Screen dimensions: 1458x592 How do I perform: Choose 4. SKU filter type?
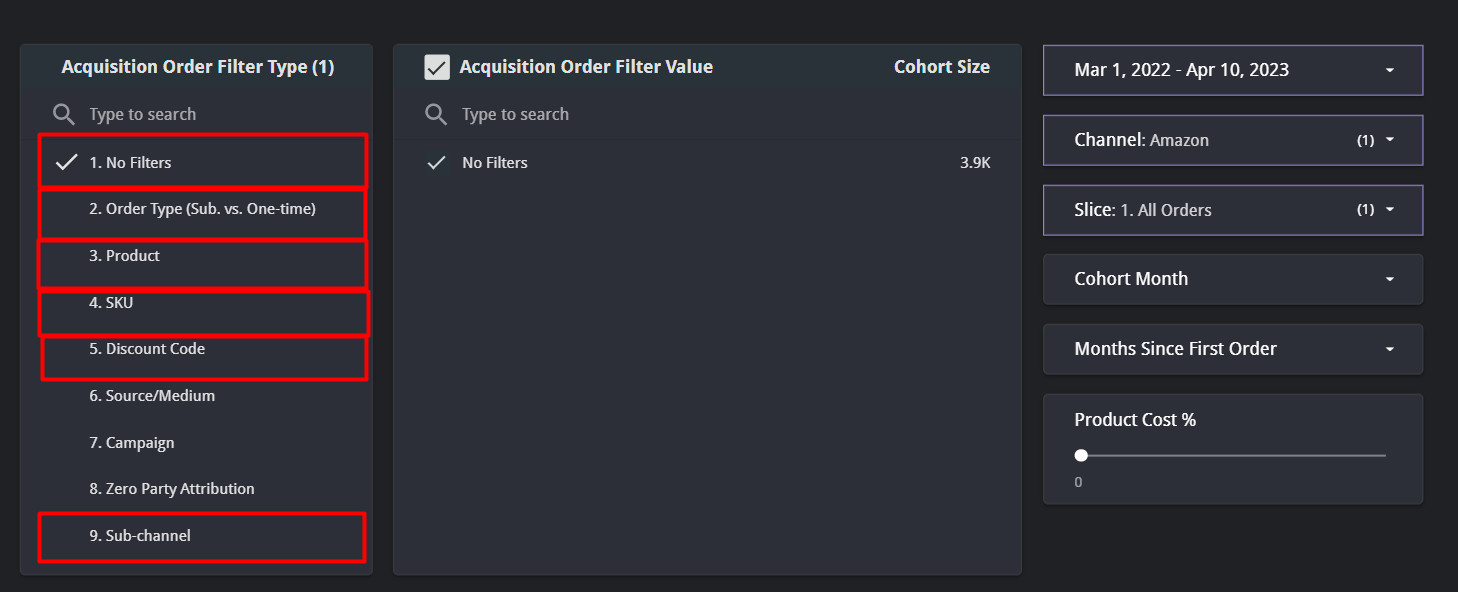click(x=111, y=302)
